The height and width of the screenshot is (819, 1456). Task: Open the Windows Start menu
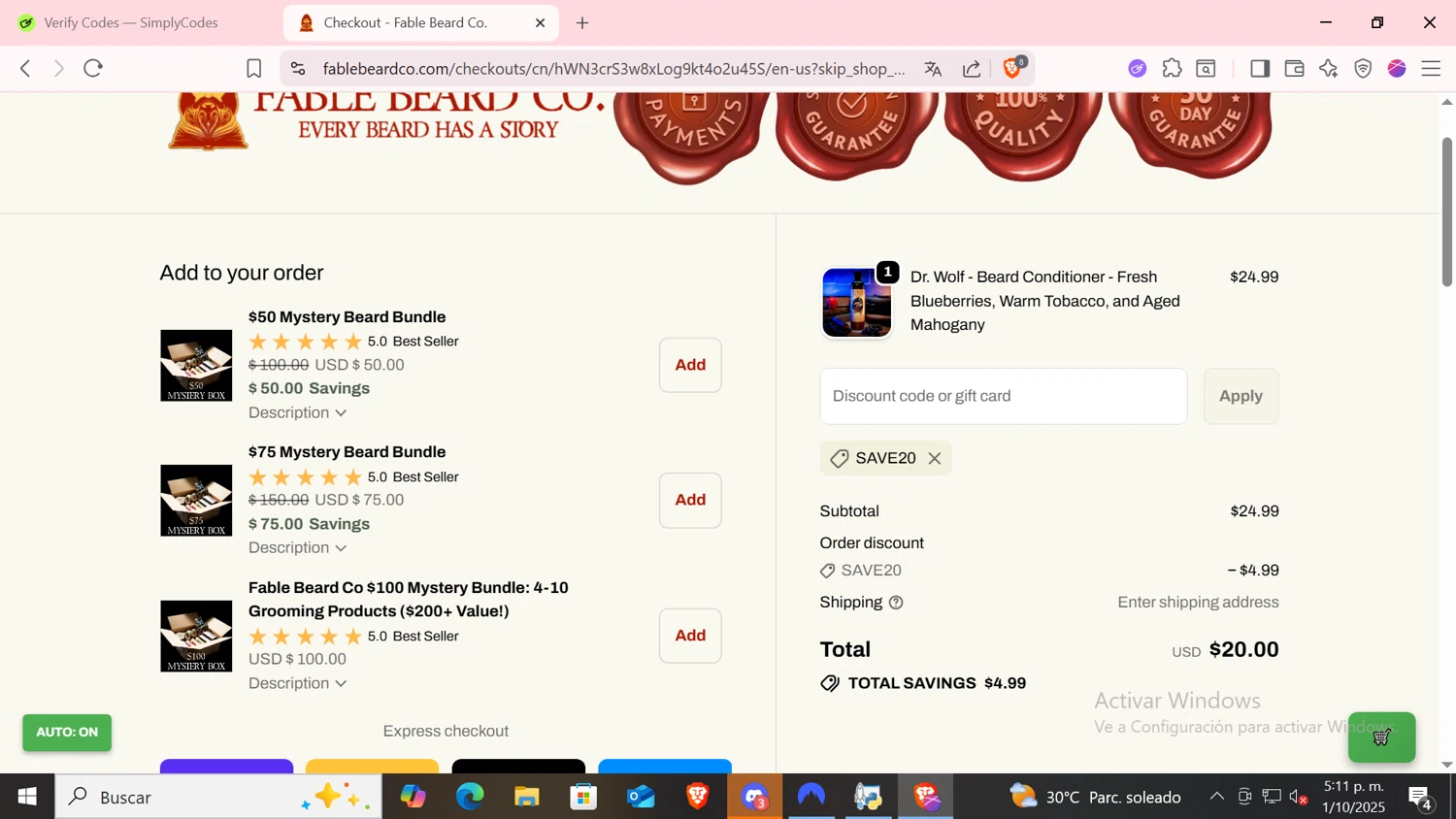pyautogui.click(x=27, y=797)
